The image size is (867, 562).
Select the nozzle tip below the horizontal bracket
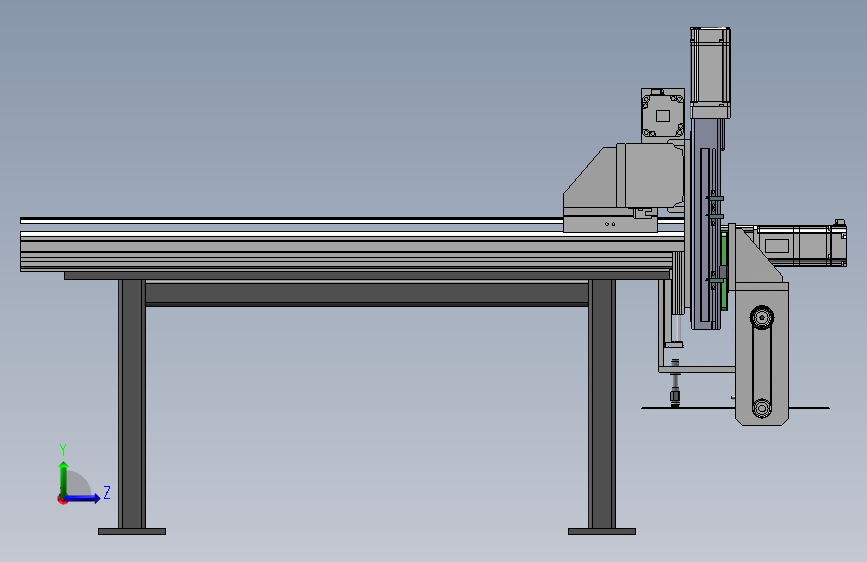tap(675, 398)
